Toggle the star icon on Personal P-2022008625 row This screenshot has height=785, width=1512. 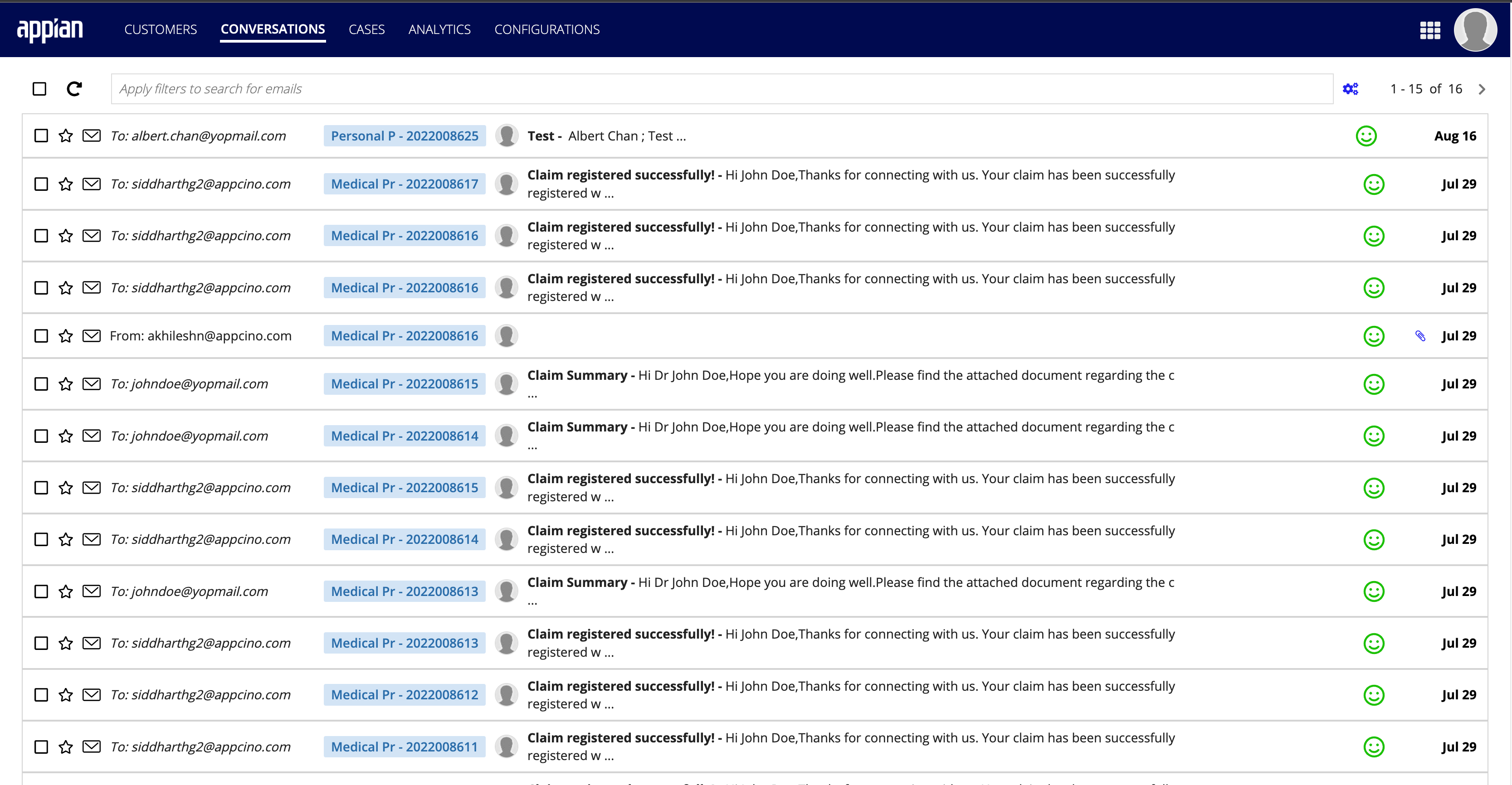[x=66, y=135]
